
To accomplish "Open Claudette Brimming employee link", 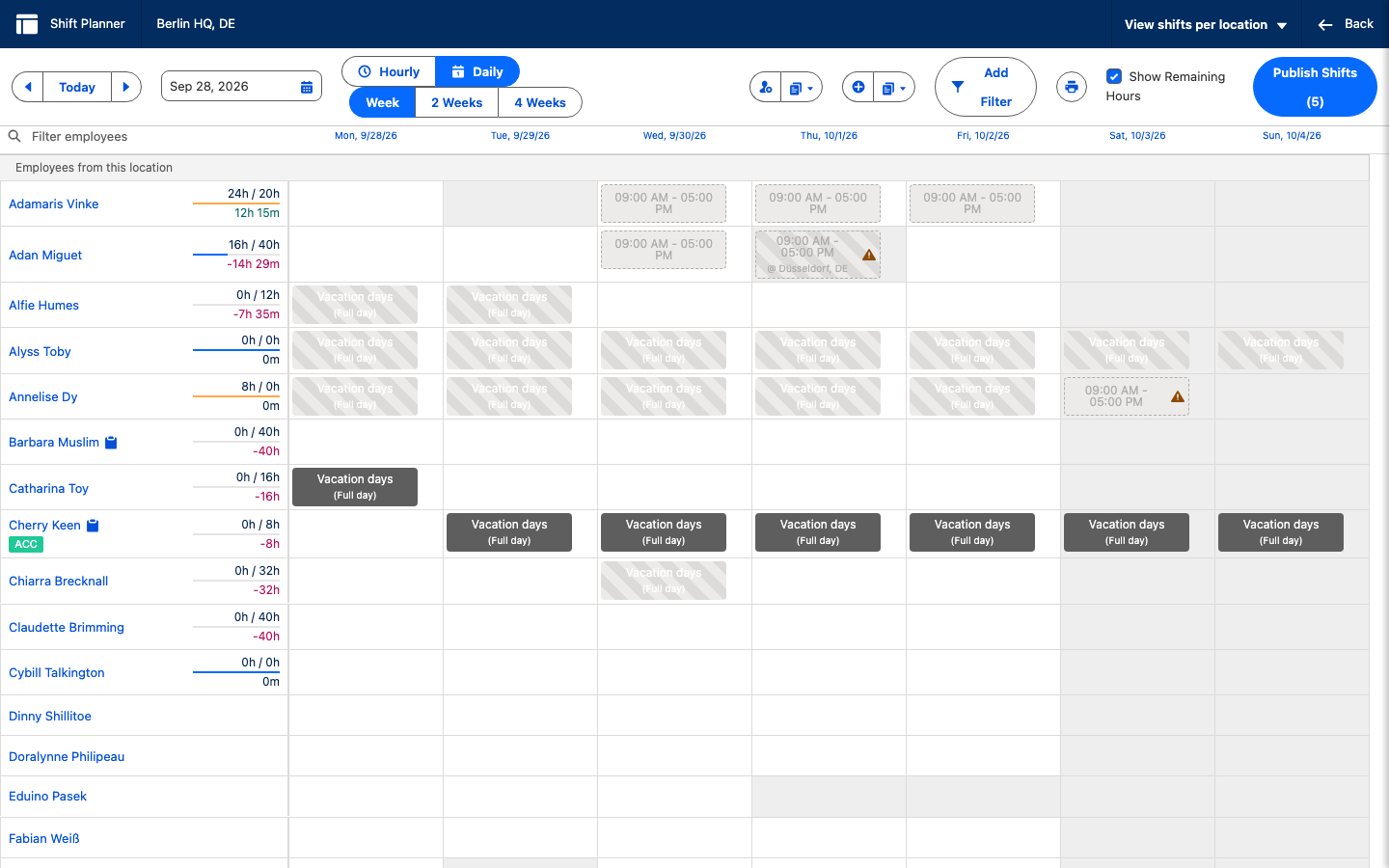I will pos(67,627).
